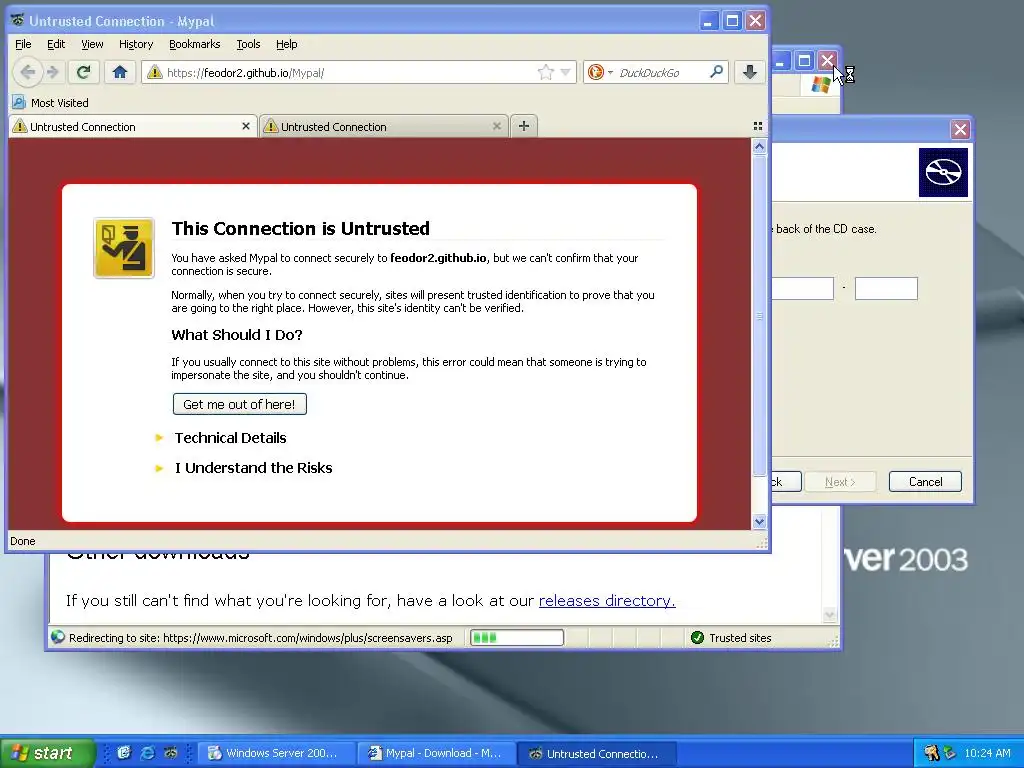Open the View menu
The image size is (1024, 768).
(x=92, y=44)
